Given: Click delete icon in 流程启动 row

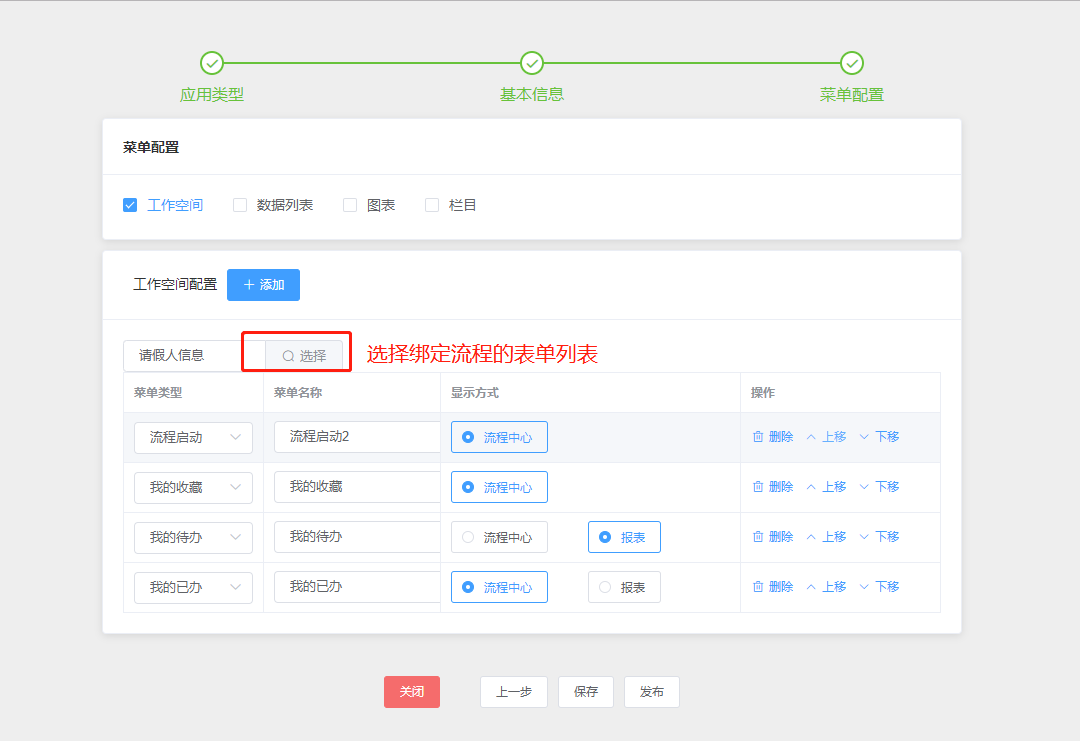Looking at the screenshot, I should pos(758,437).
